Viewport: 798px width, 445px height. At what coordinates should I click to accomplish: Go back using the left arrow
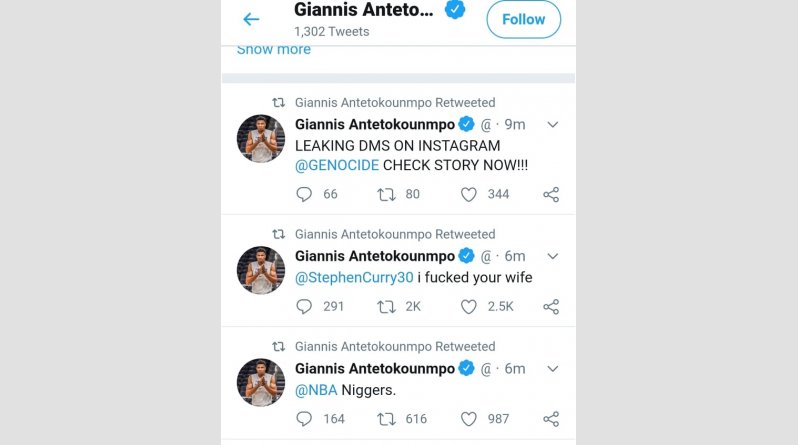coord(251,19)
